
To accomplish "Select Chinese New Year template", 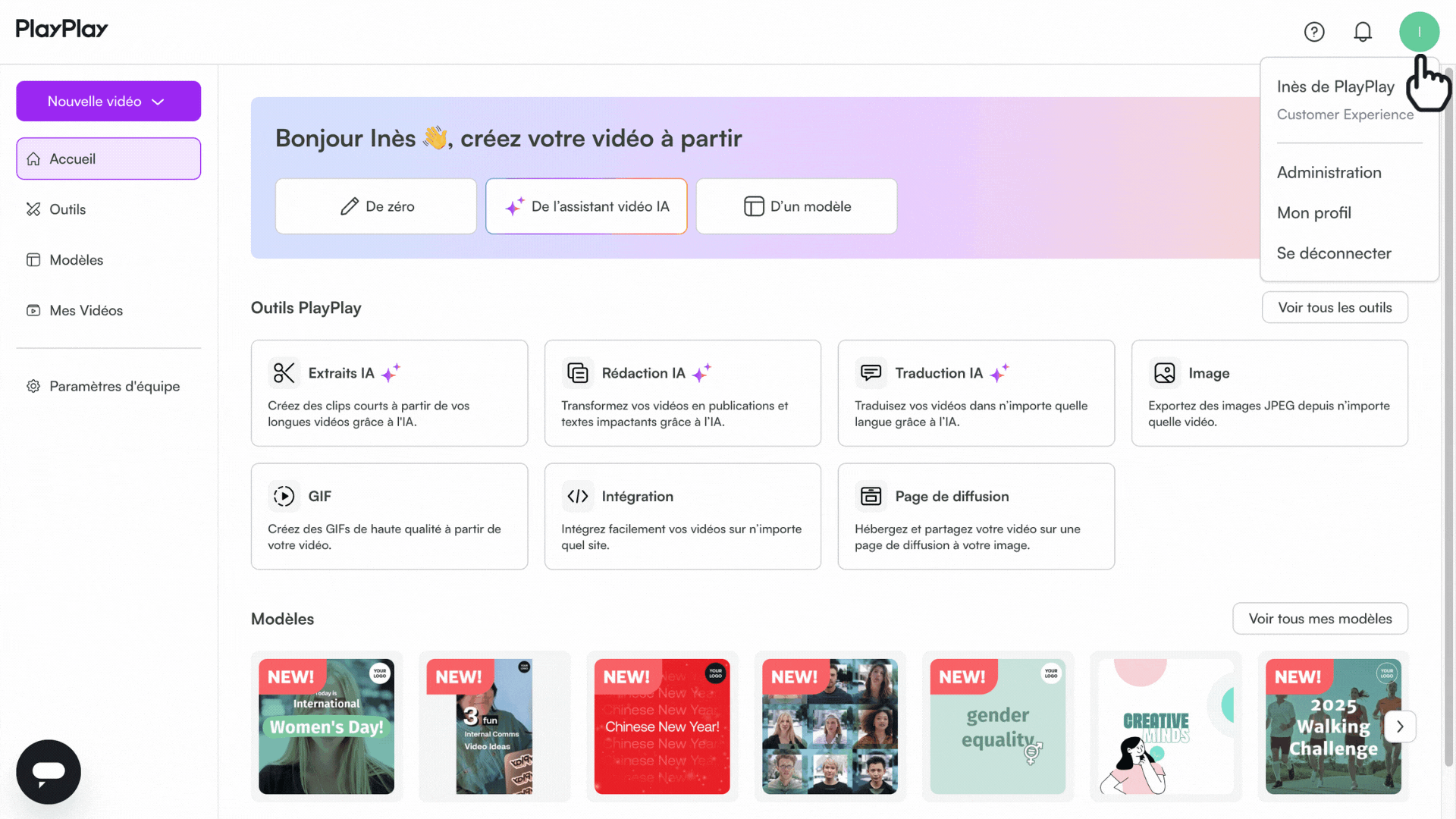I will (662, 726).
